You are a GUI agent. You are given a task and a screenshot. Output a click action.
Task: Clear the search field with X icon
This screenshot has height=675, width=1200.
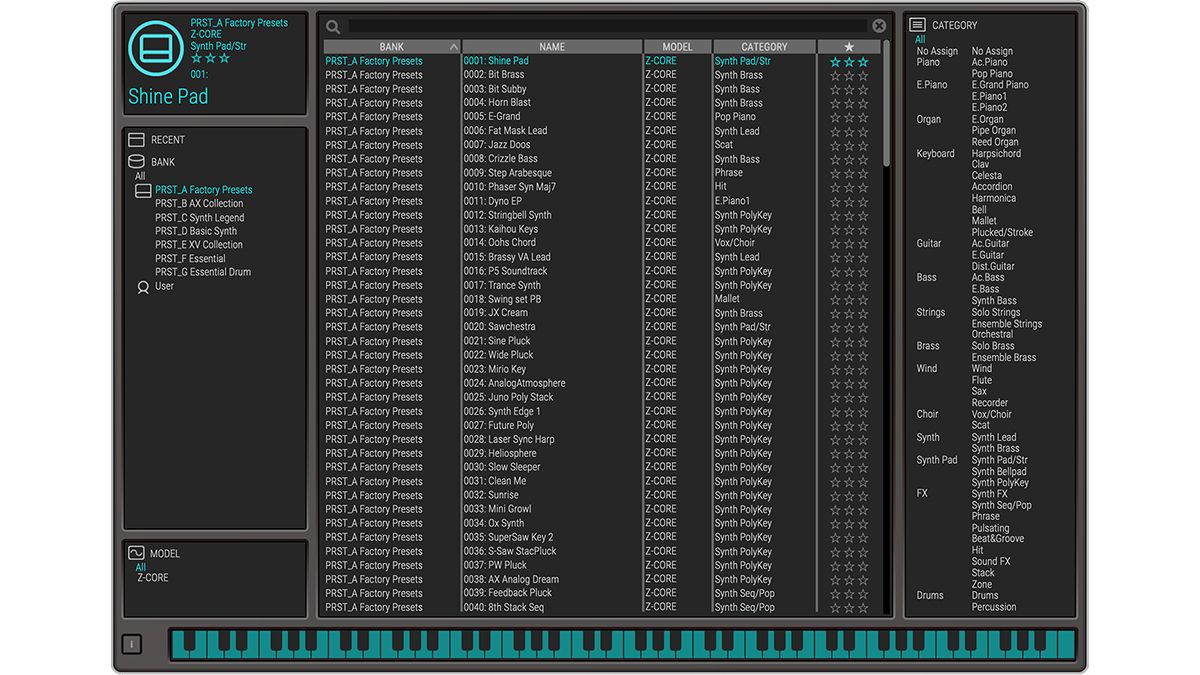879,27
